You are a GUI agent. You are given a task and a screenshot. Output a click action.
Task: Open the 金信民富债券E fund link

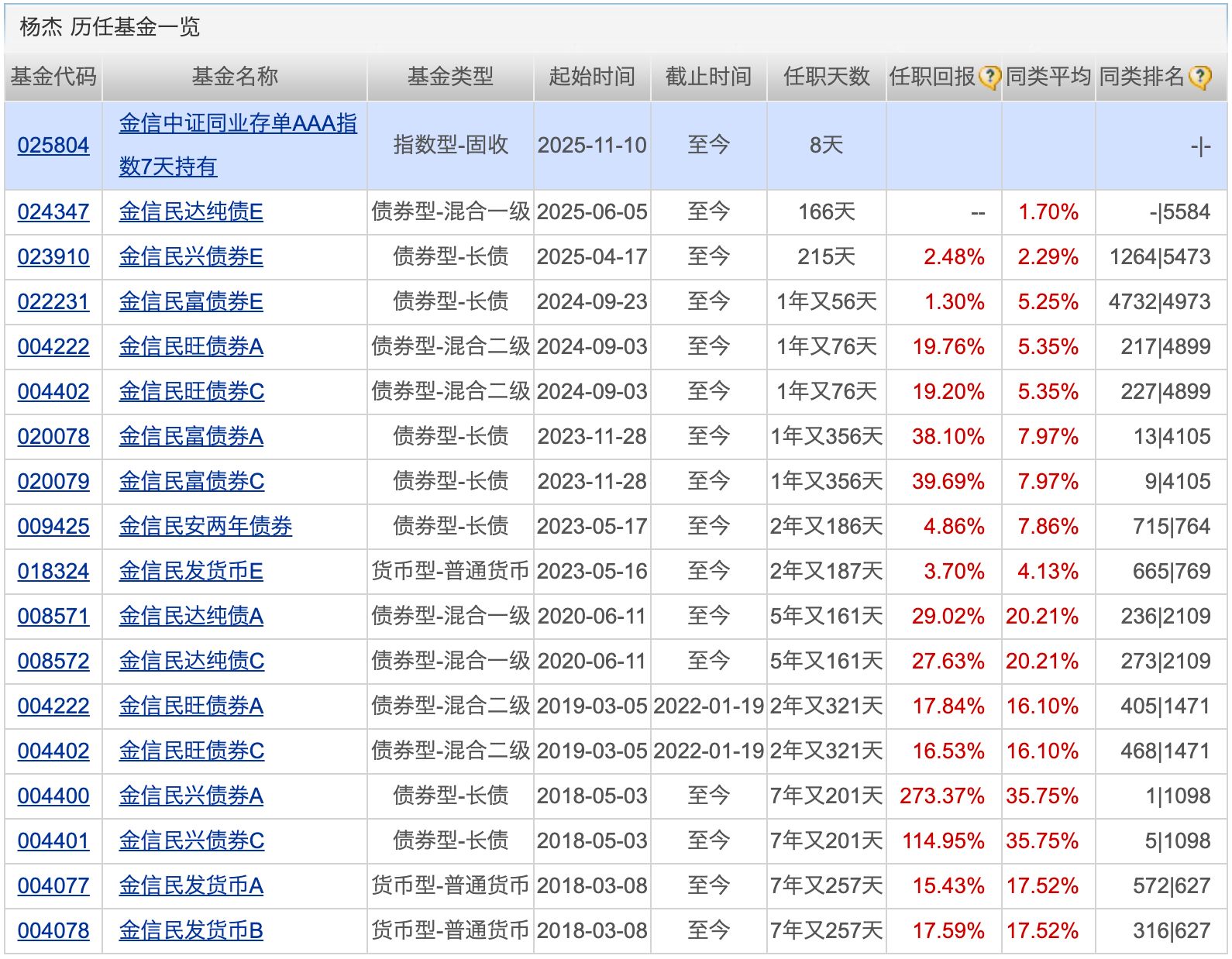191,302
